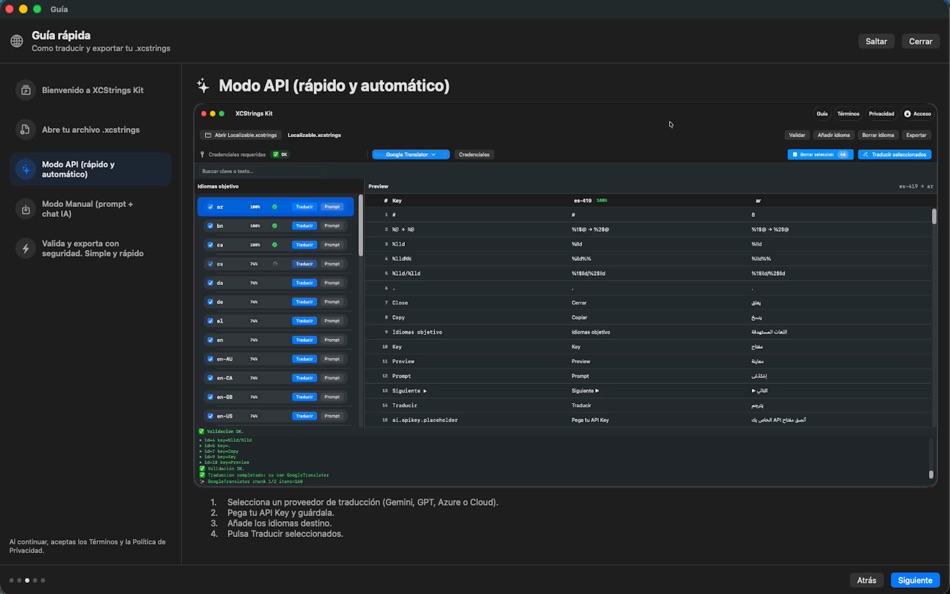
Task: Go back with the Atrás button
Action: pos(866,580)
